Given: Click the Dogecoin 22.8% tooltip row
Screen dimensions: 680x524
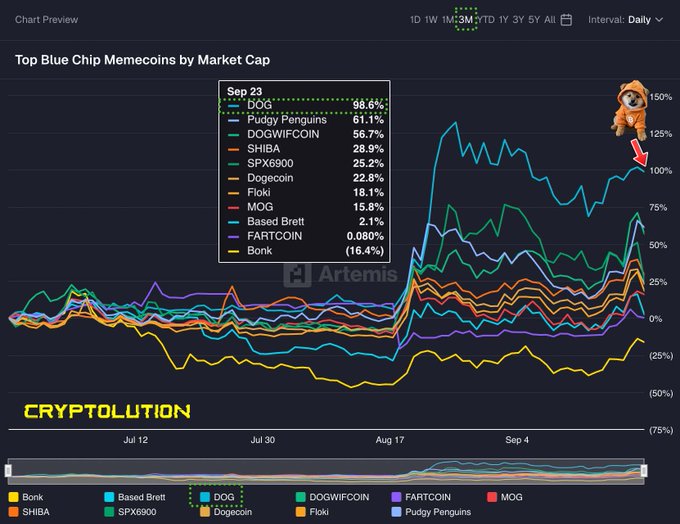Looking at the screenshot, I should point(305,178).
